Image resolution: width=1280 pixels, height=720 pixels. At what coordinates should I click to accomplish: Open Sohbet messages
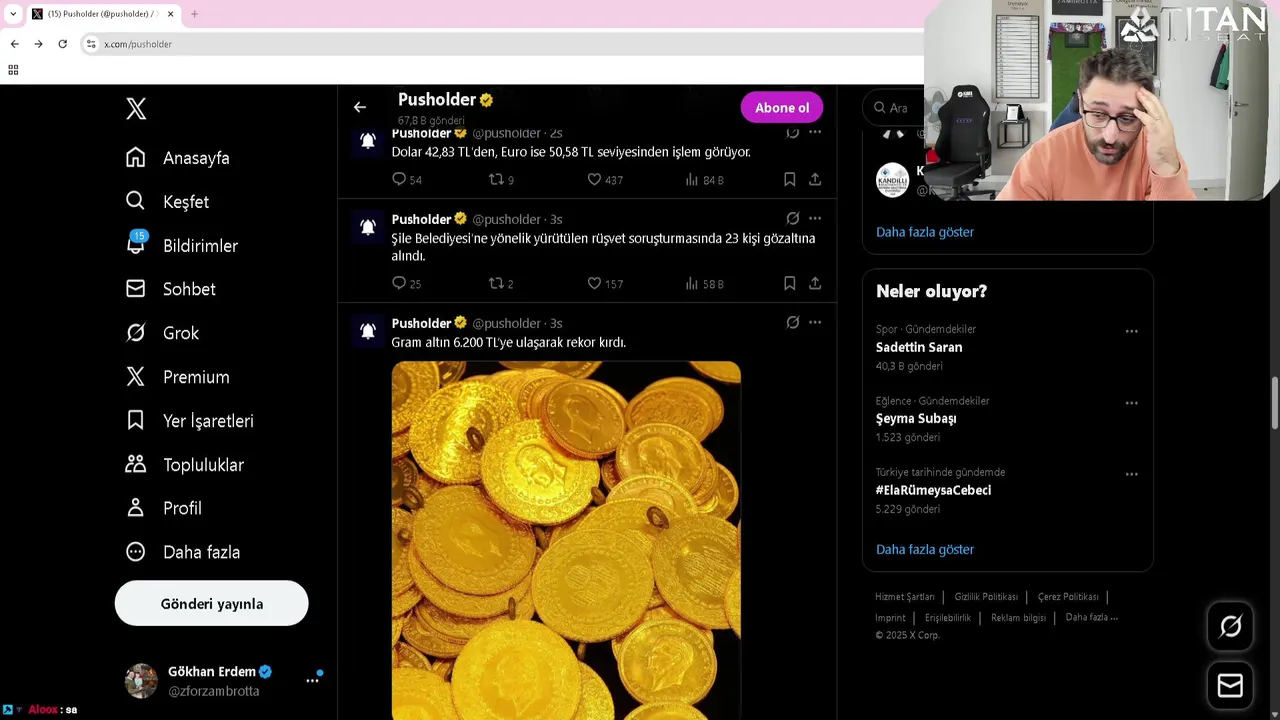171,289
